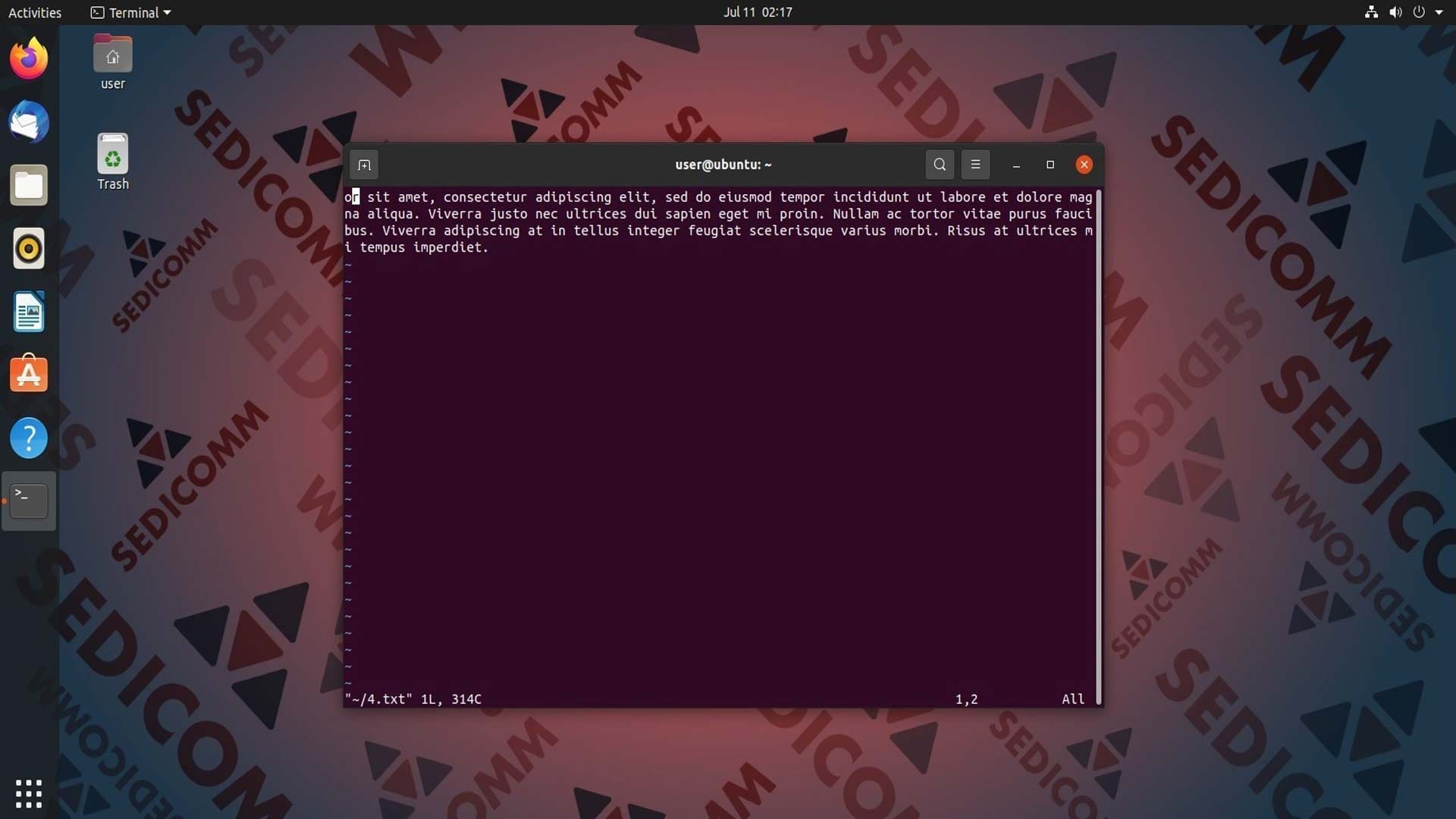Show the applications grid
Viewport: 1456px width, 819px height.
tap(29, 793)
